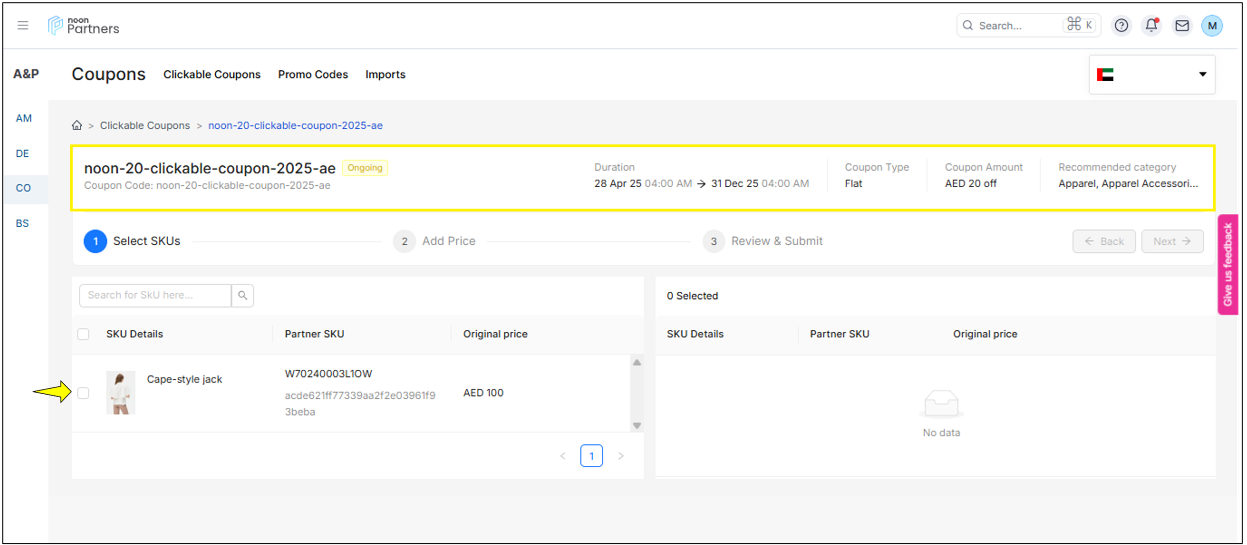The height and width of the screenshot is (545, 1247).
Task: Go to home via breadcrumb icon
Action: [x=77, y=126]
